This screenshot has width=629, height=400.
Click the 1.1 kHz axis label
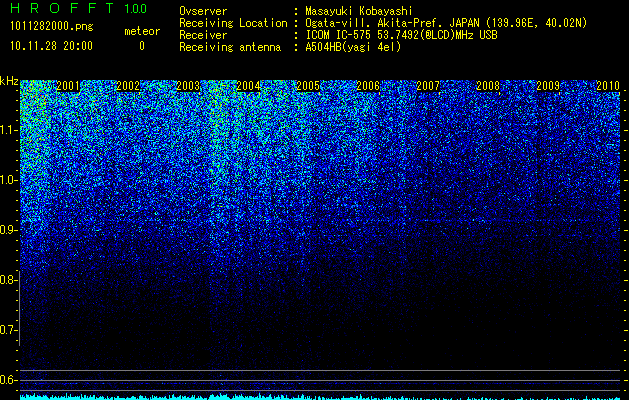[7, 130]
